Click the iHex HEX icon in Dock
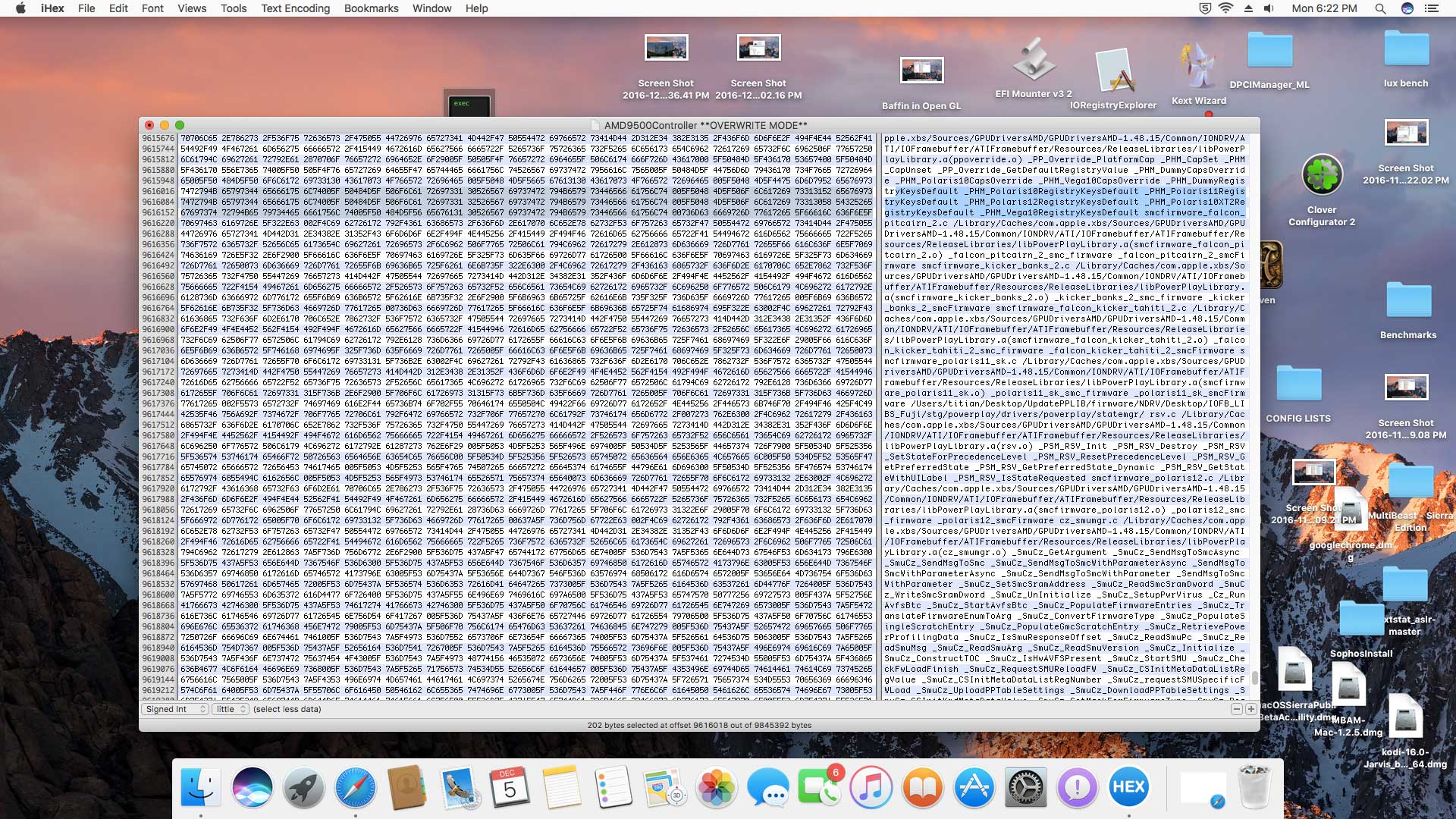Image resolution: width=1456 pixels, height=819 pixels. click(x=1128, y=787)
